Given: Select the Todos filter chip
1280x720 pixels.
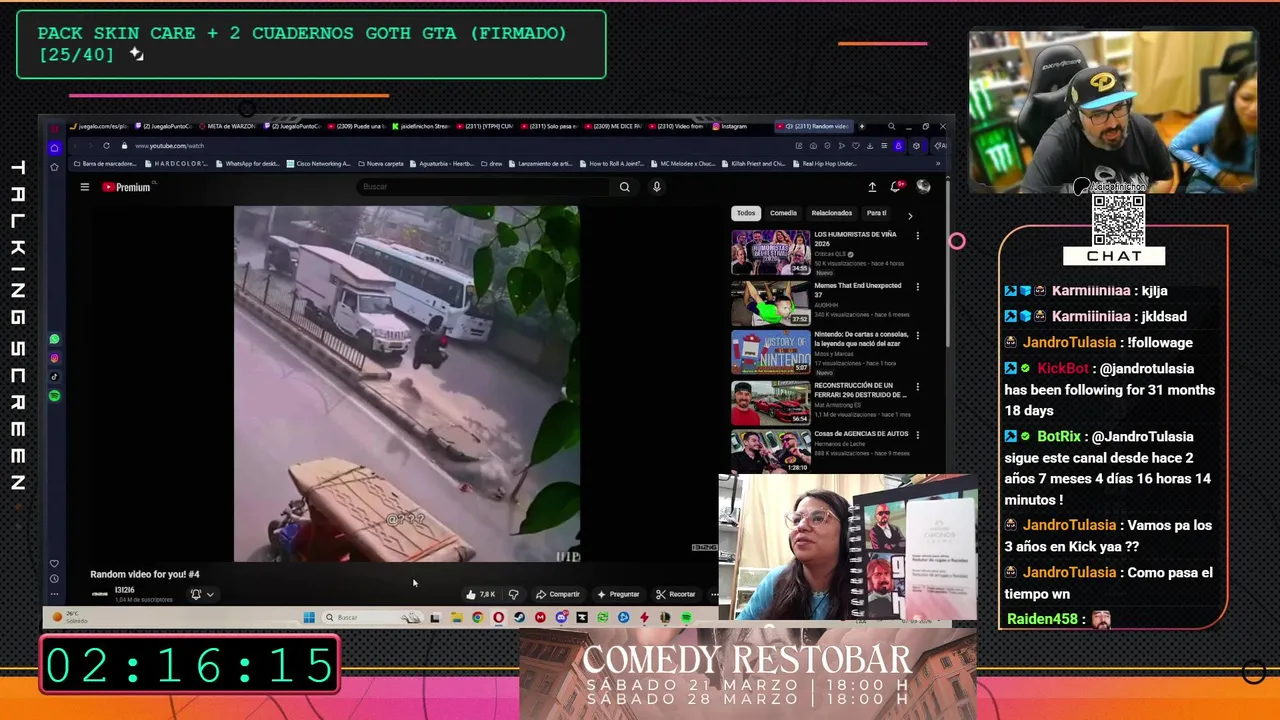Looking at the screenshot, I should coord(746,213).
